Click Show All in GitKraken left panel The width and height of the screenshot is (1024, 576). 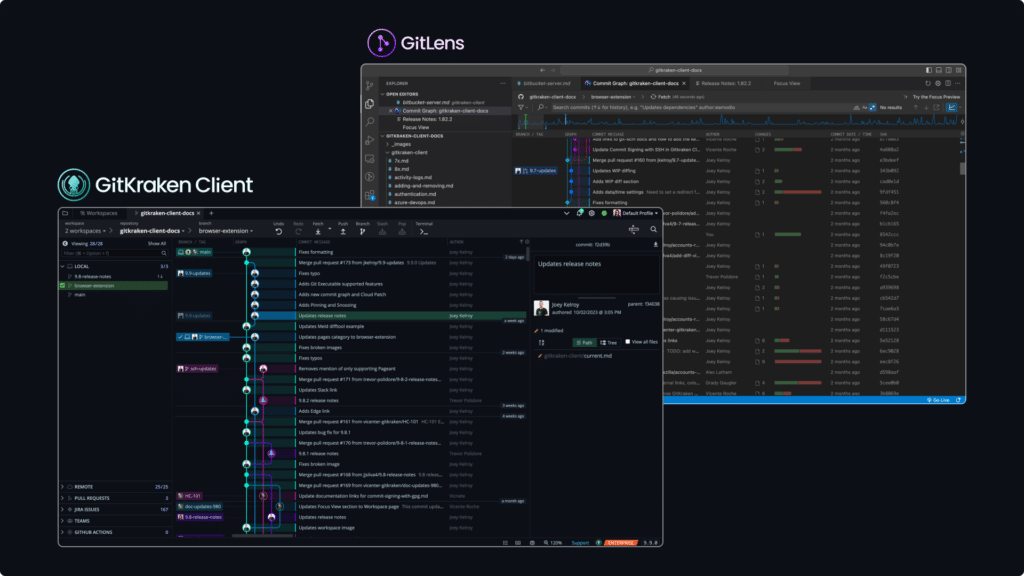[x=157, y=244]
